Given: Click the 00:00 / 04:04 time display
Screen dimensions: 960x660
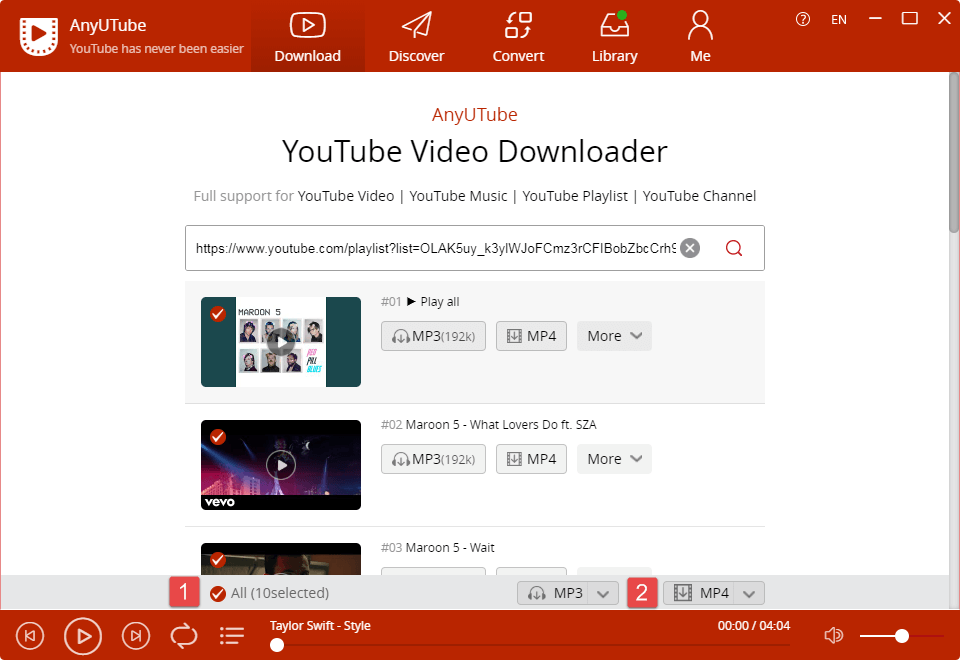Looking at the screenshot, I should tap(754, 626).
